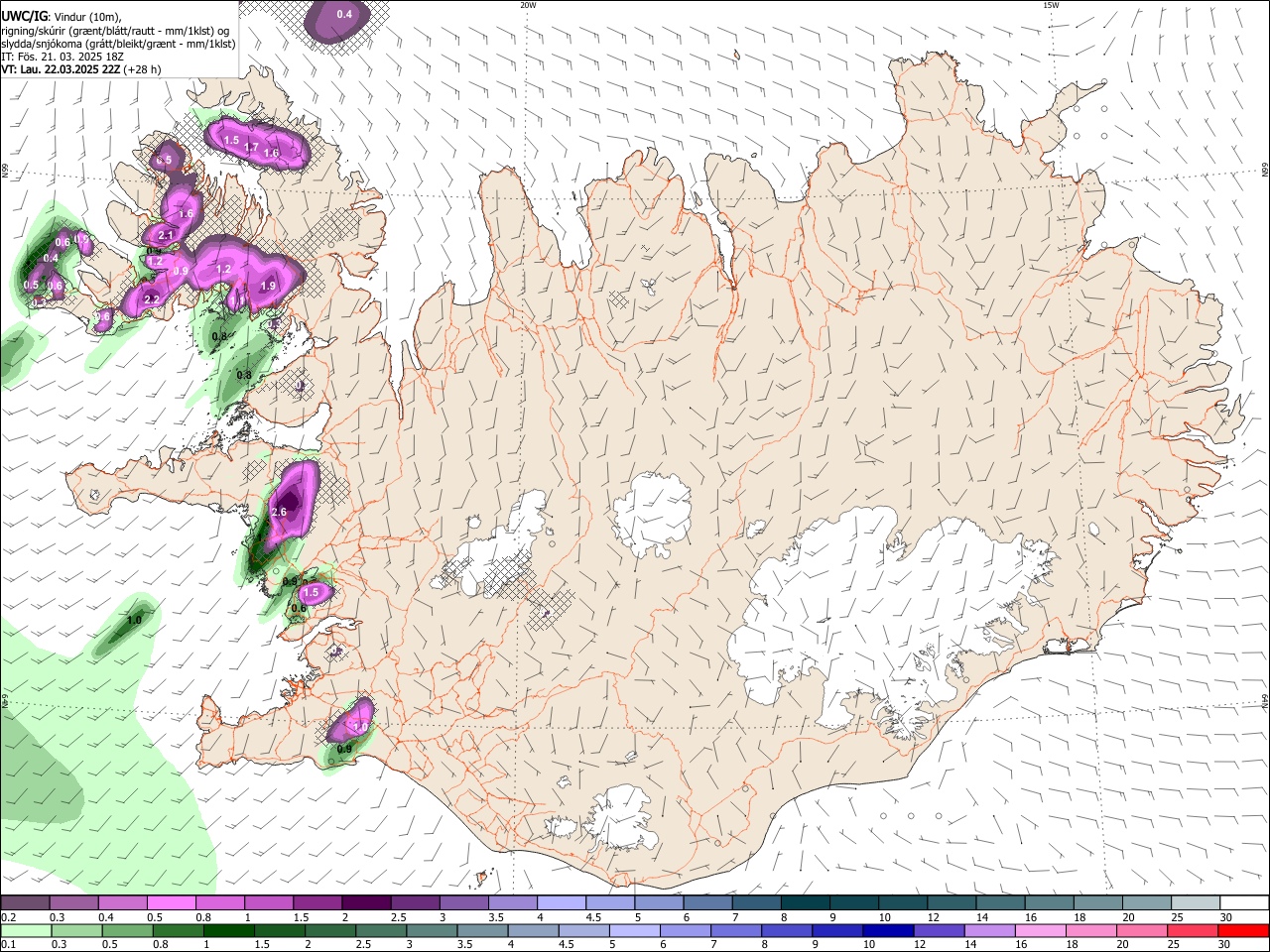This screenshot has width=1270, height=952.
Task: Select the dull purple '0.2' swatch starting the upper snow scale
Action: click(x=25, y=903)
